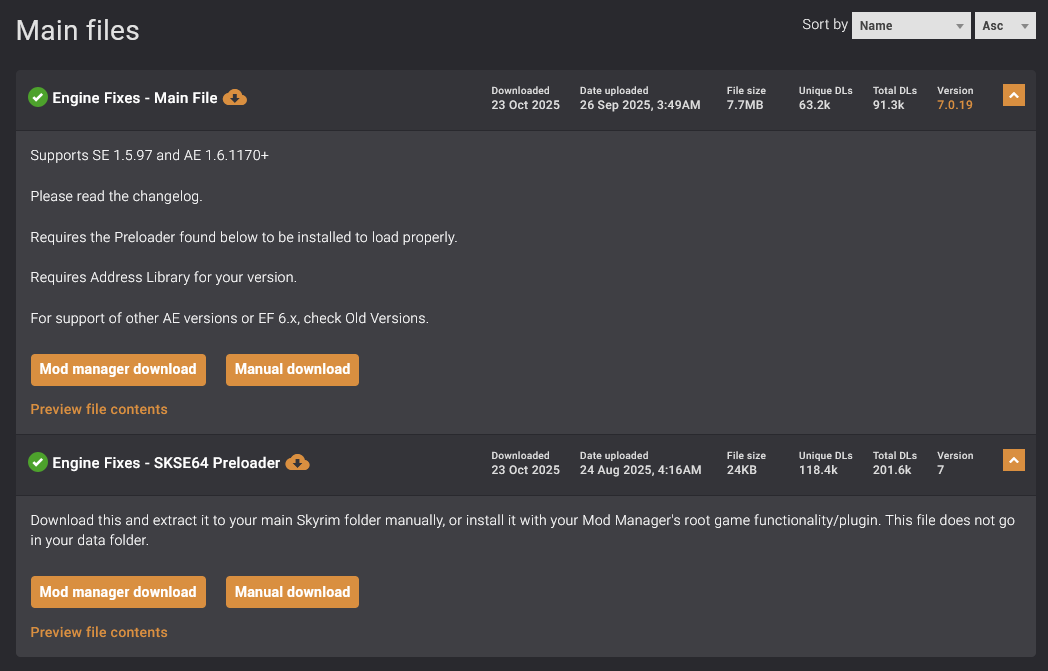1048x671 pixels.
Task: Open the Asc sort order dropdown
Action: 1005,25
